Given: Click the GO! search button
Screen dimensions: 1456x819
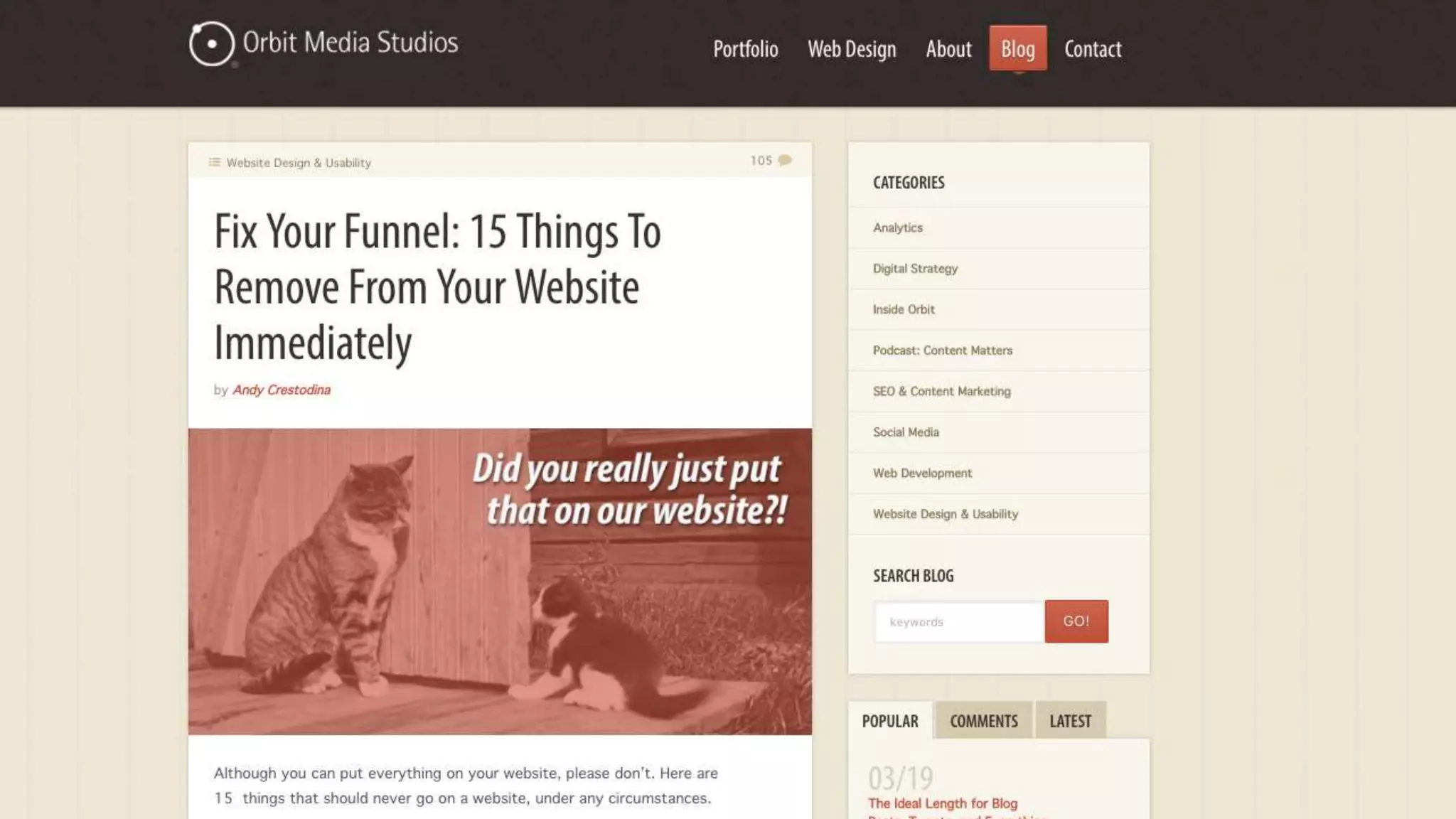Looking at the screenshot, I should (1076, 621).
